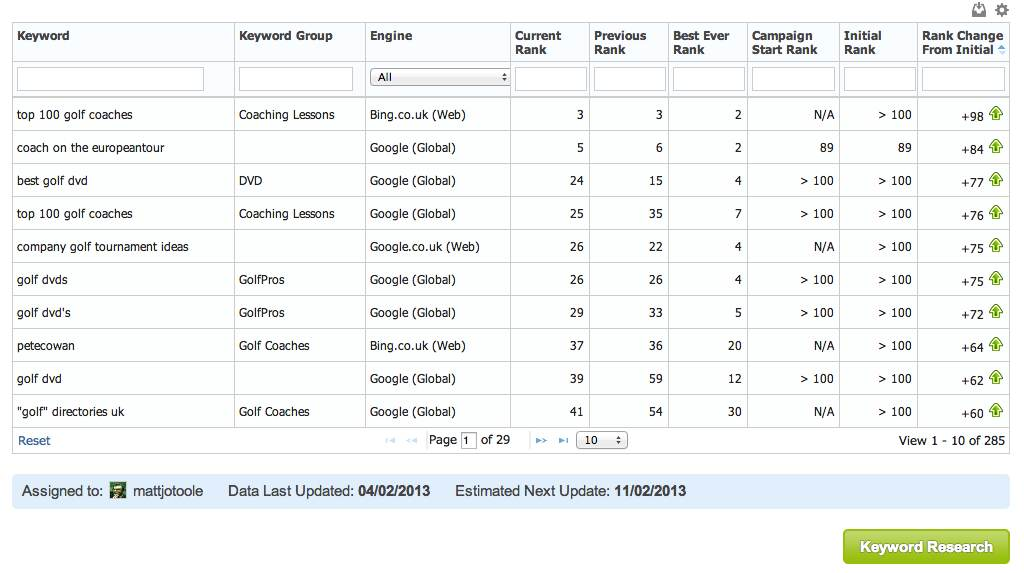This screenshot has width=1024, height=573.
Task: Focus the Previous Rank filter input
Action: [x=630, y=79]
